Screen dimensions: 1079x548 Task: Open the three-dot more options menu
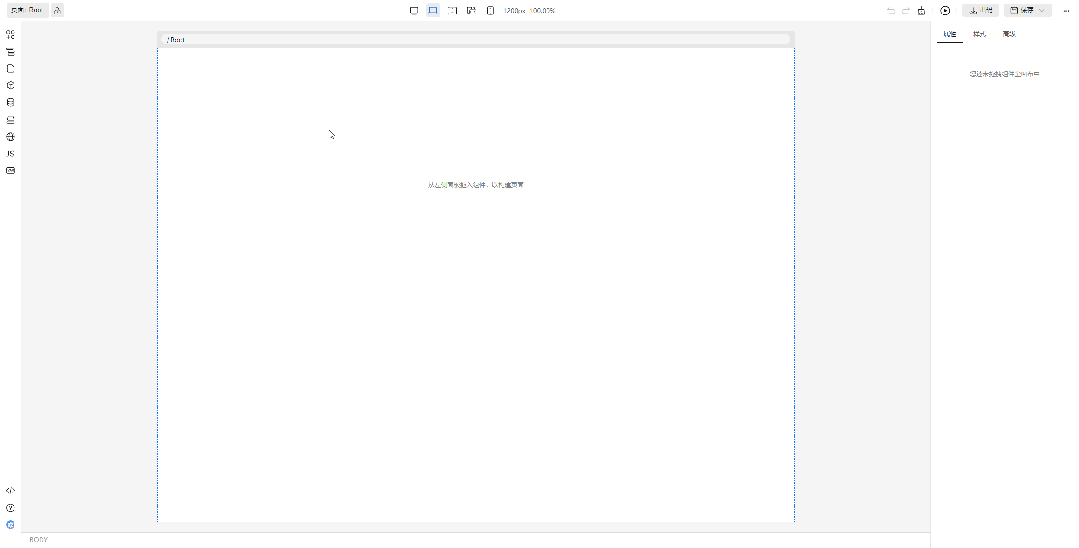click(1066, 10)
